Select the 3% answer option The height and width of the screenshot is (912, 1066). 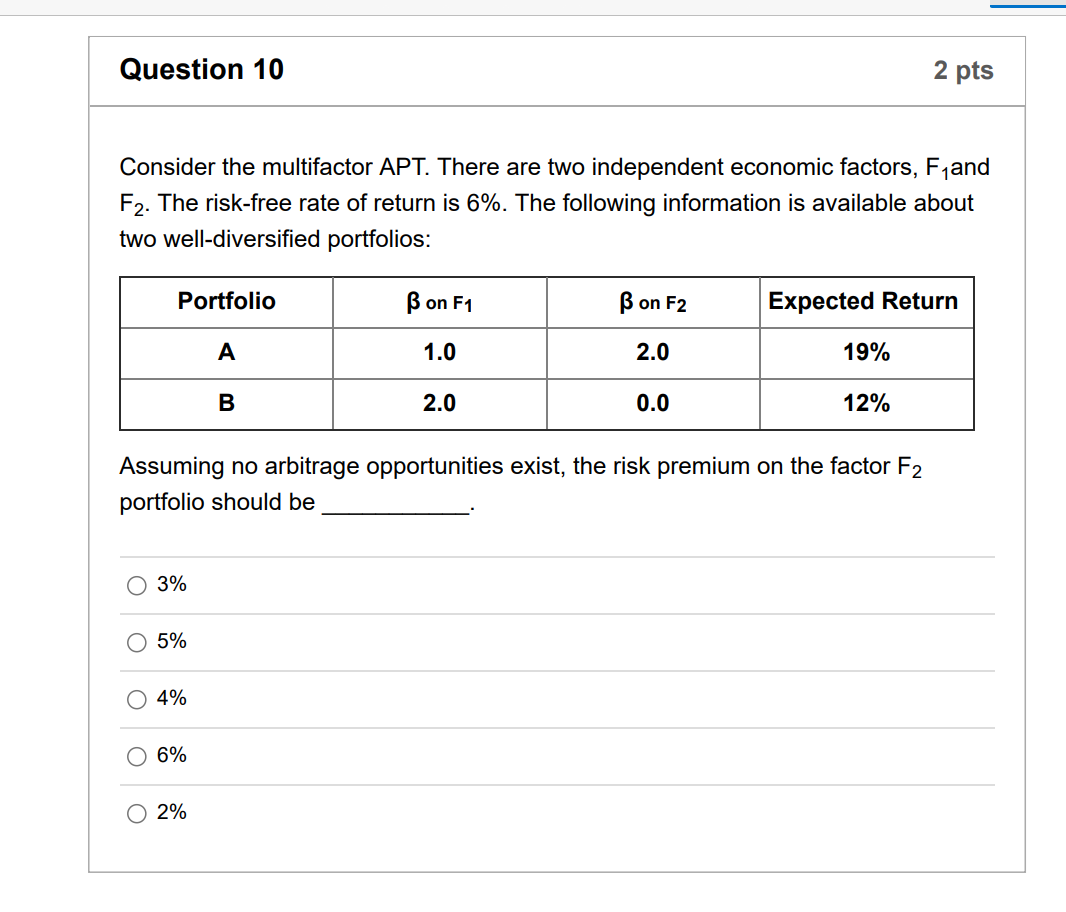click(137, 585)
